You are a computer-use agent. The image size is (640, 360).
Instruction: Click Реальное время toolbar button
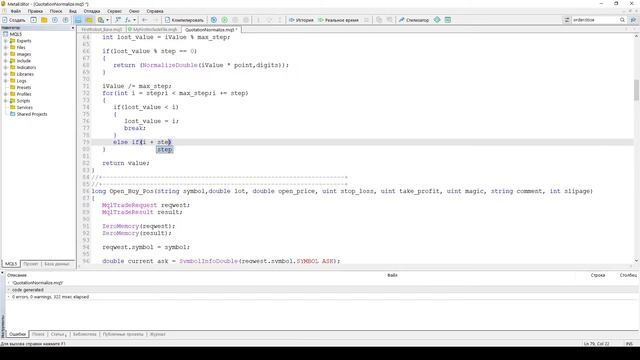click(x=338, y=20)
